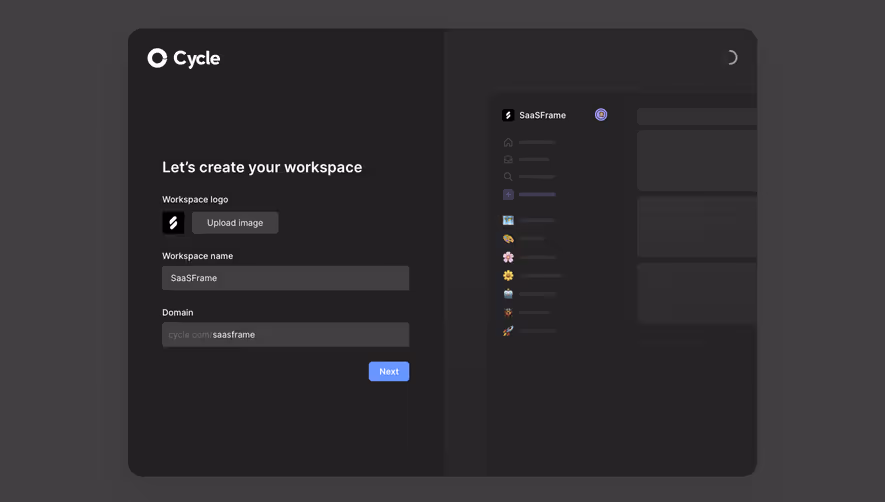Click the workspace logo thumbnail beside Upload image
The width and height of the screenshot is (885, 502).
tap(173, 222)
